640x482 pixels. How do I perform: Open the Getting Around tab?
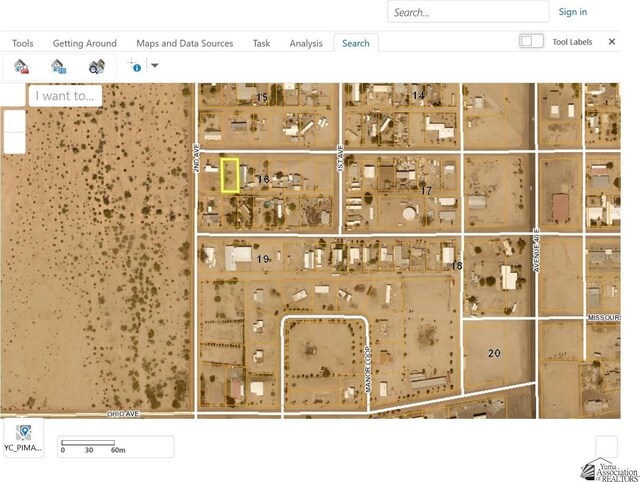pos(84,43)
